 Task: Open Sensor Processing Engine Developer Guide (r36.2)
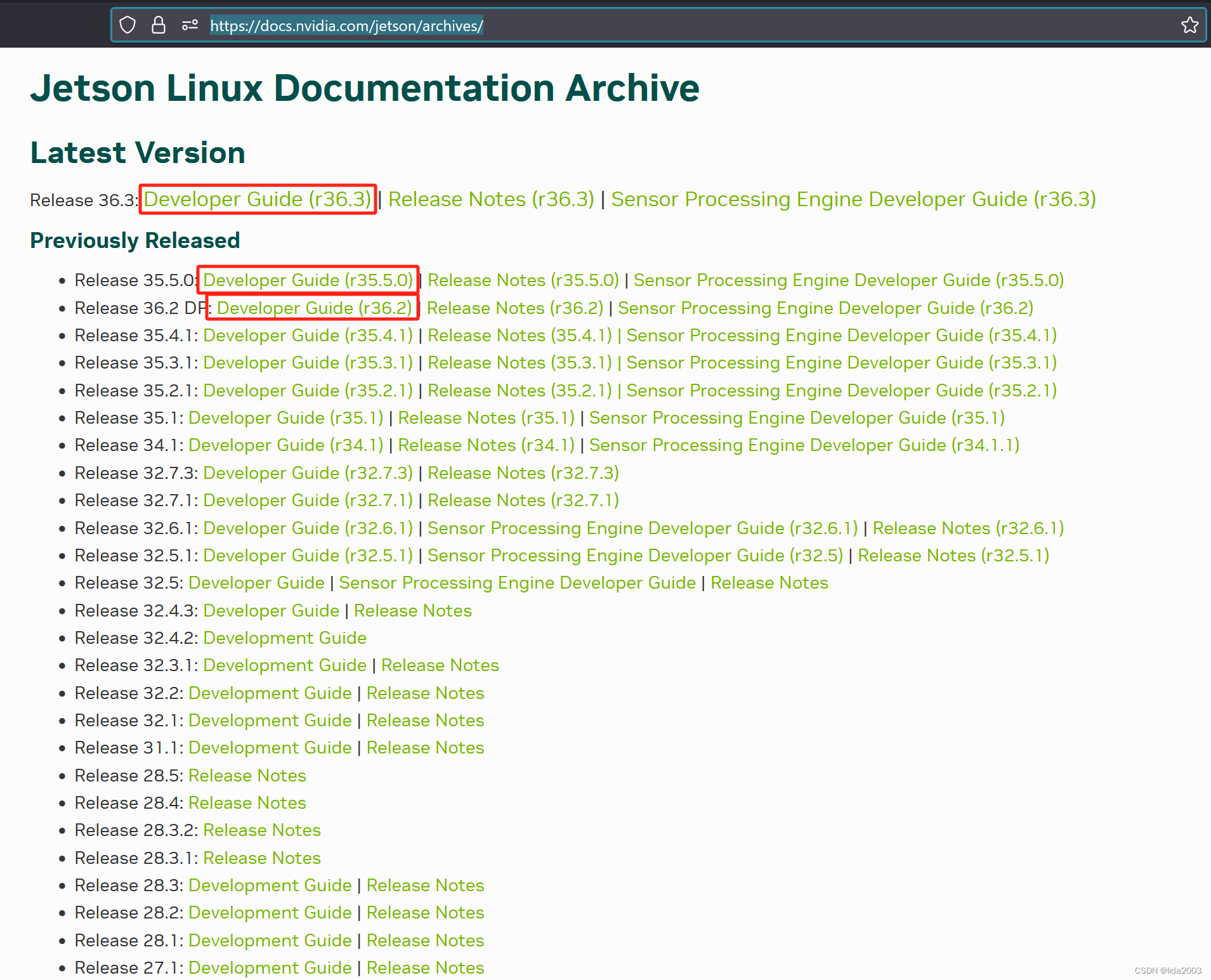click(x=825, y=308)
